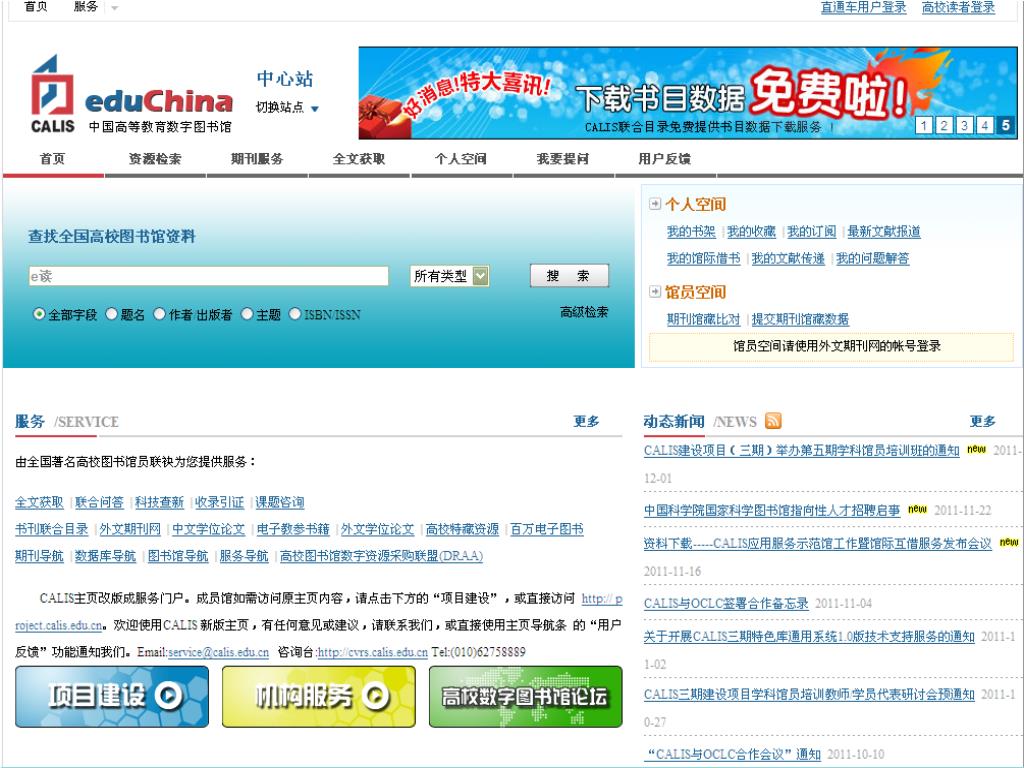Click the 机构服务 banner button

[319, 696]
